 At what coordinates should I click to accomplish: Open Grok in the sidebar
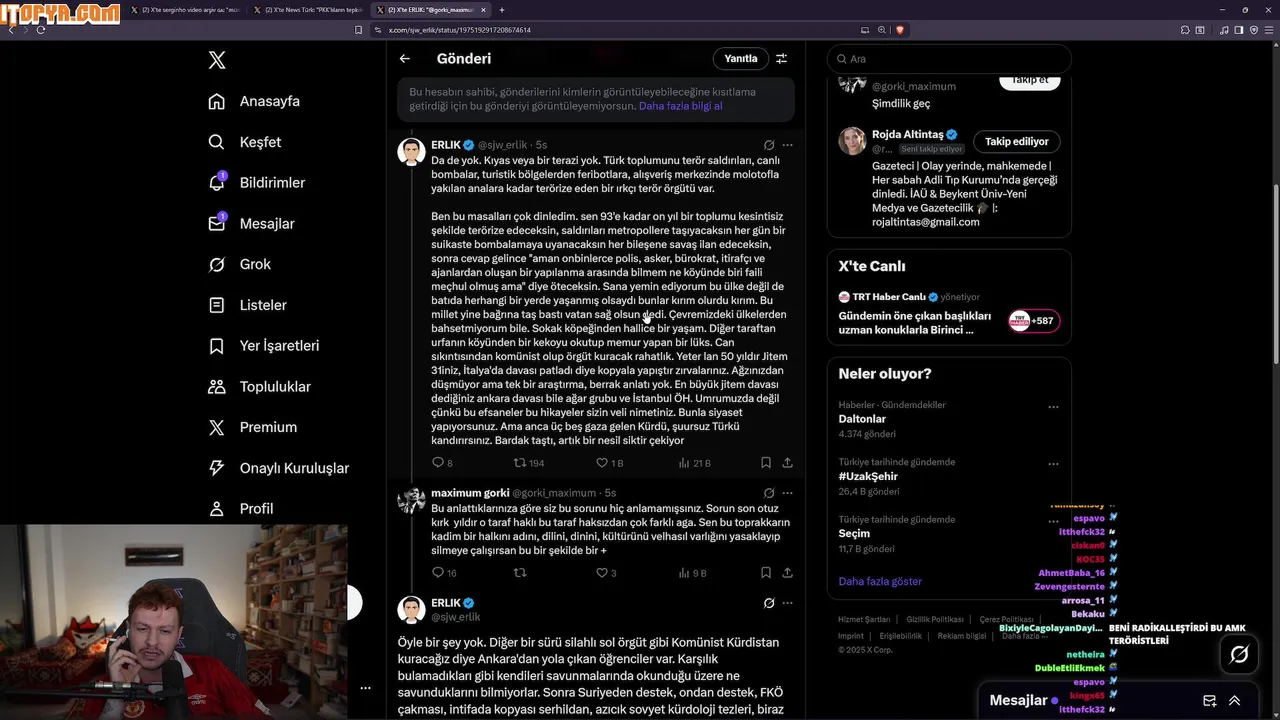[239, 264]
